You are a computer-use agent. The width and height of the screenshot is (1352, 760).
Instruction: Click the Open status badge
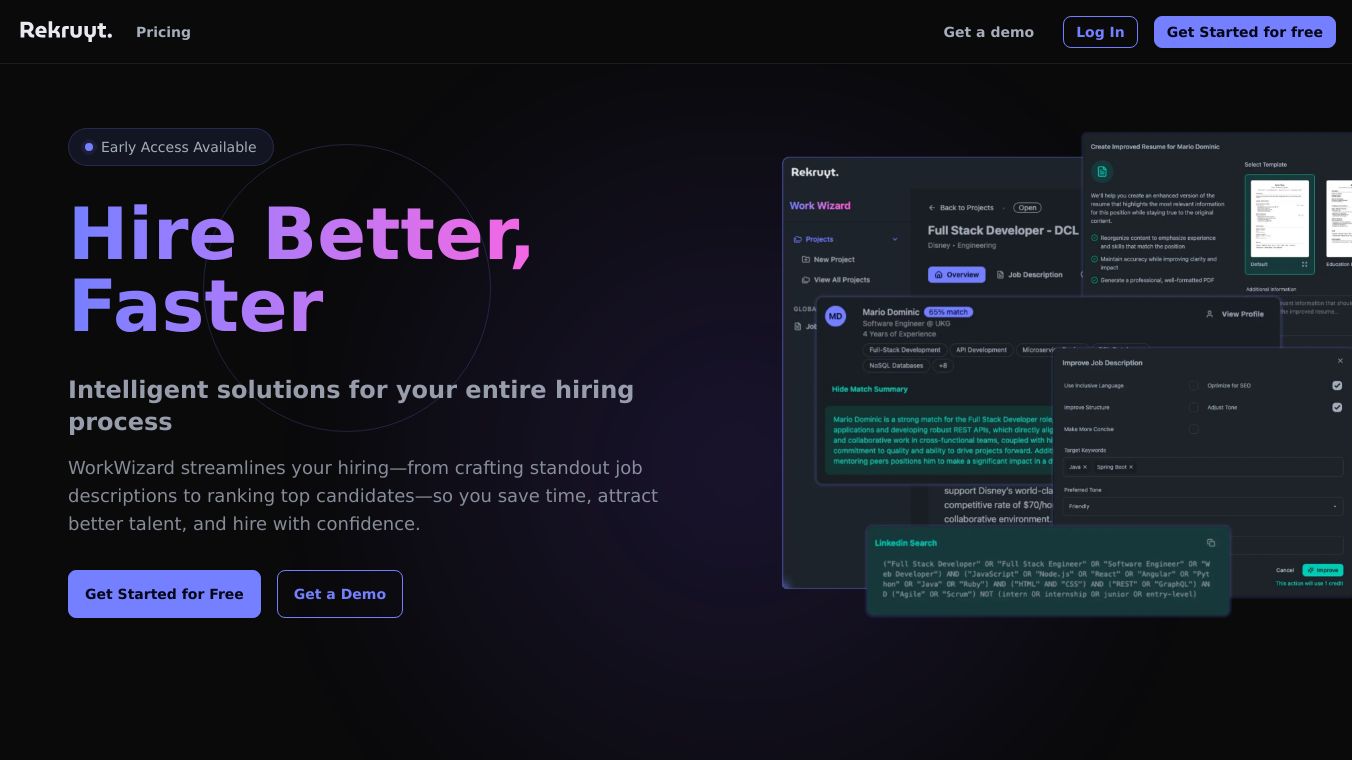[x=1027, y=208]
